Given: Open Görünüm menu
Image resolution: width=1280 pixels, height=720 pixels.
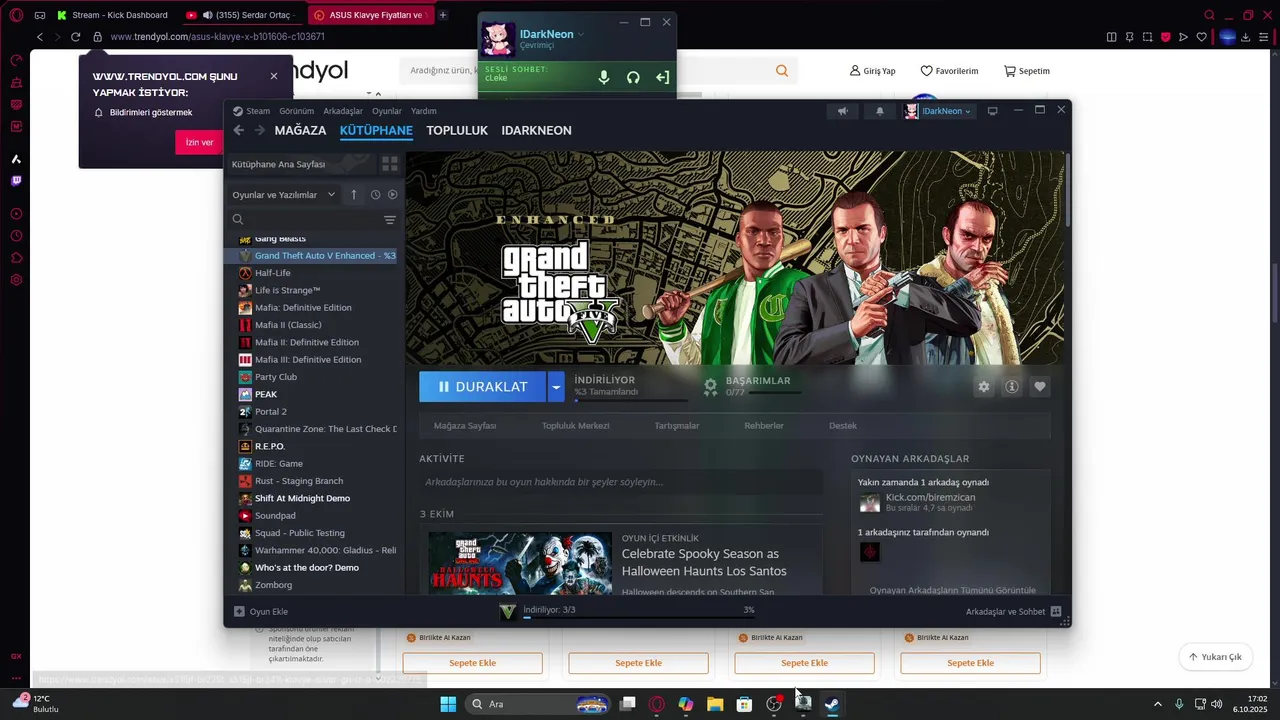Looking at the screenshot, I should tap(297, 111).
